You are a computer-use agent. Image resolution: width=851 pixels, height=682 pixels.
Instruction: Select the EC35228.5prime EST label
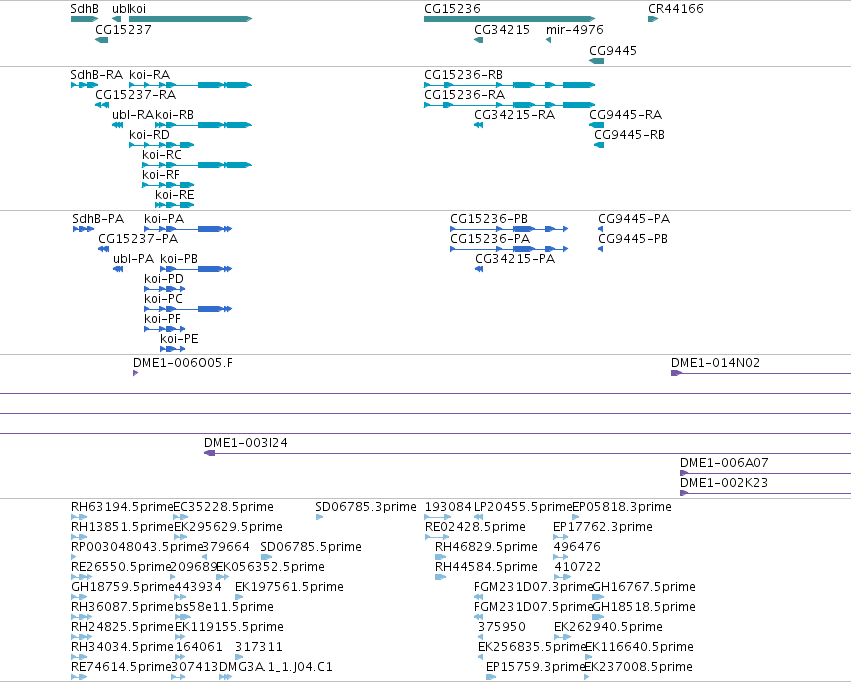(x=224, y=507)
